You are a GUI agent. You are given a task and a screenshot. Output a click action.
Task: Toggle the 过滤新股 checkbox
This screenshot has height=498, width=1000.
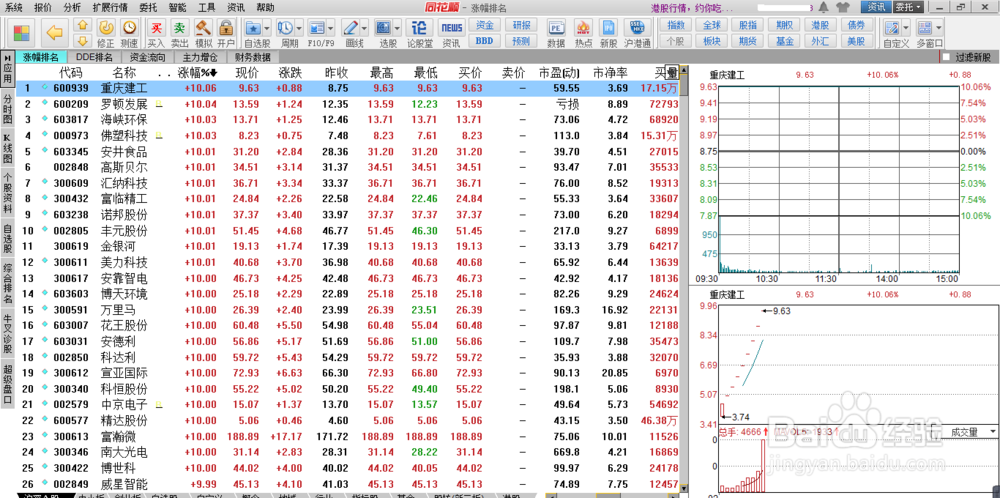click(x=946, y=57)
